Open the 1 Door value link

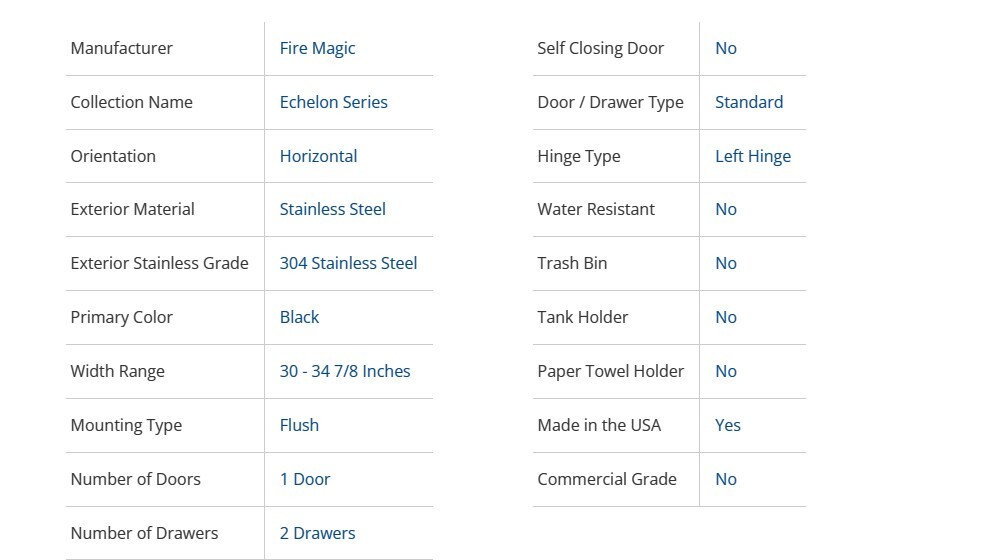click(305, 479)
